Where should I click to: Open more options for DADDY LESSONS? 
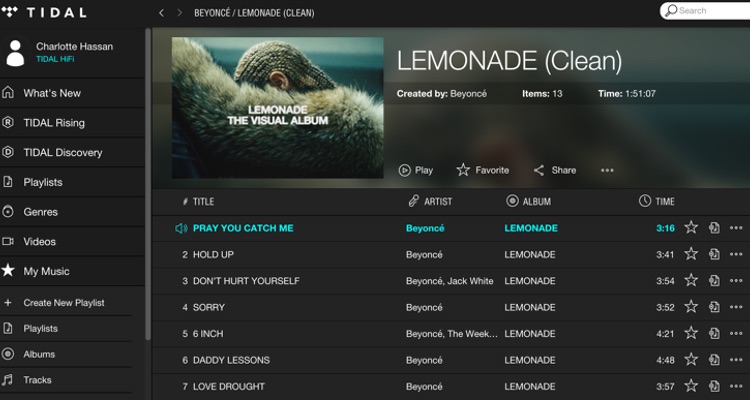(736, 360)
